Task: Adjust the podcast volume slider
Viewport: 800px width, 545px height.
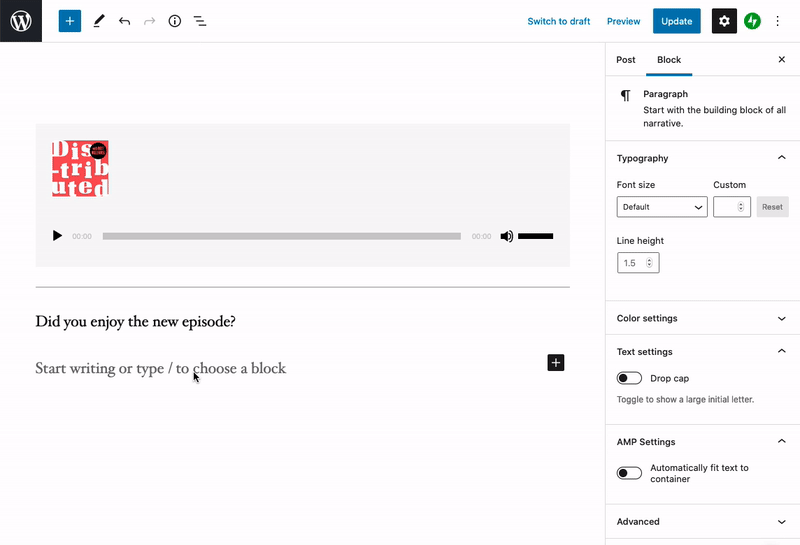Action: (x=536, y=236)
